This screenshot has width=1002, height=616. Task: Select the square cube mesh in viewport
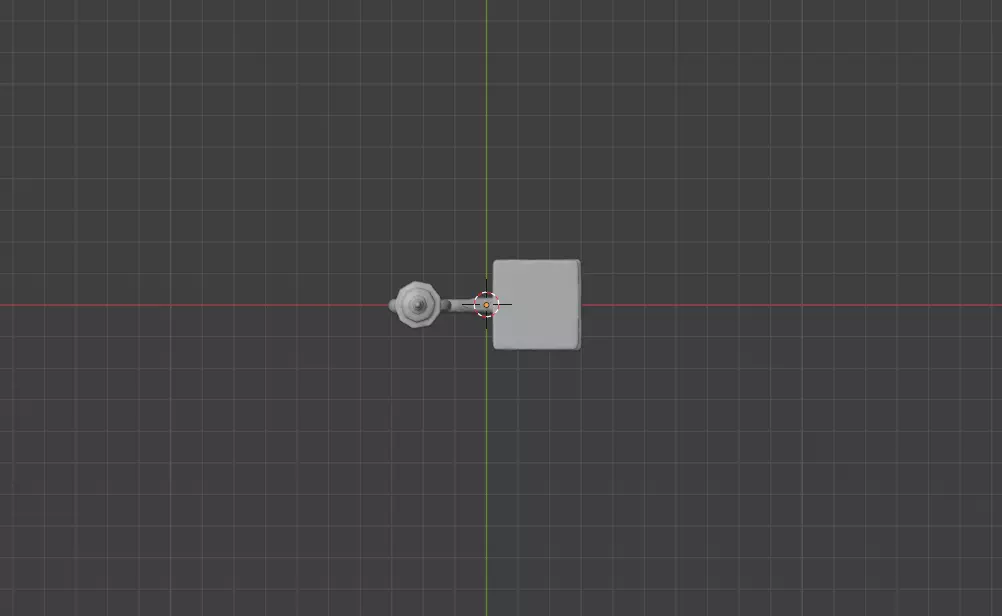click(537, 305)
